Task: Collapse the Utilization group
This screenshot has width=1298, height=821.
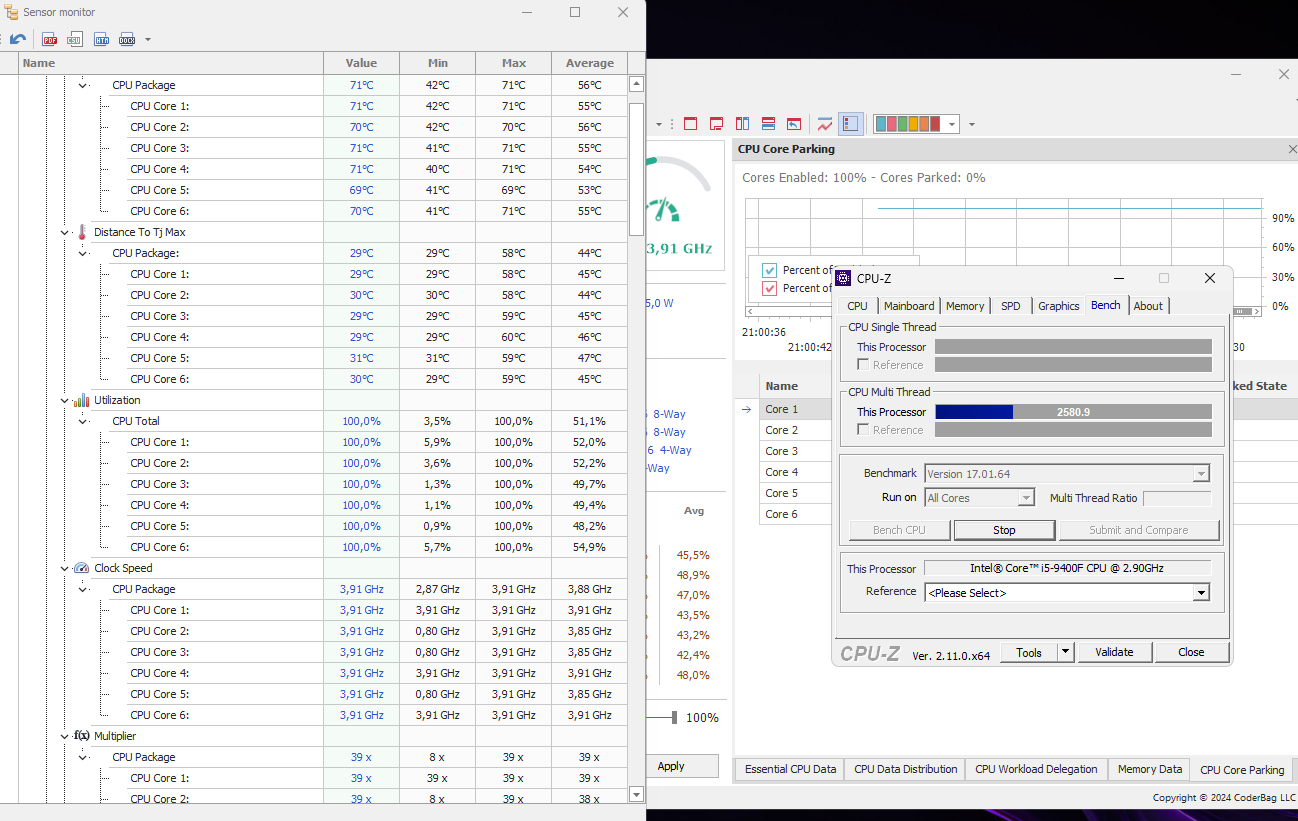Action: coord(65,400)
